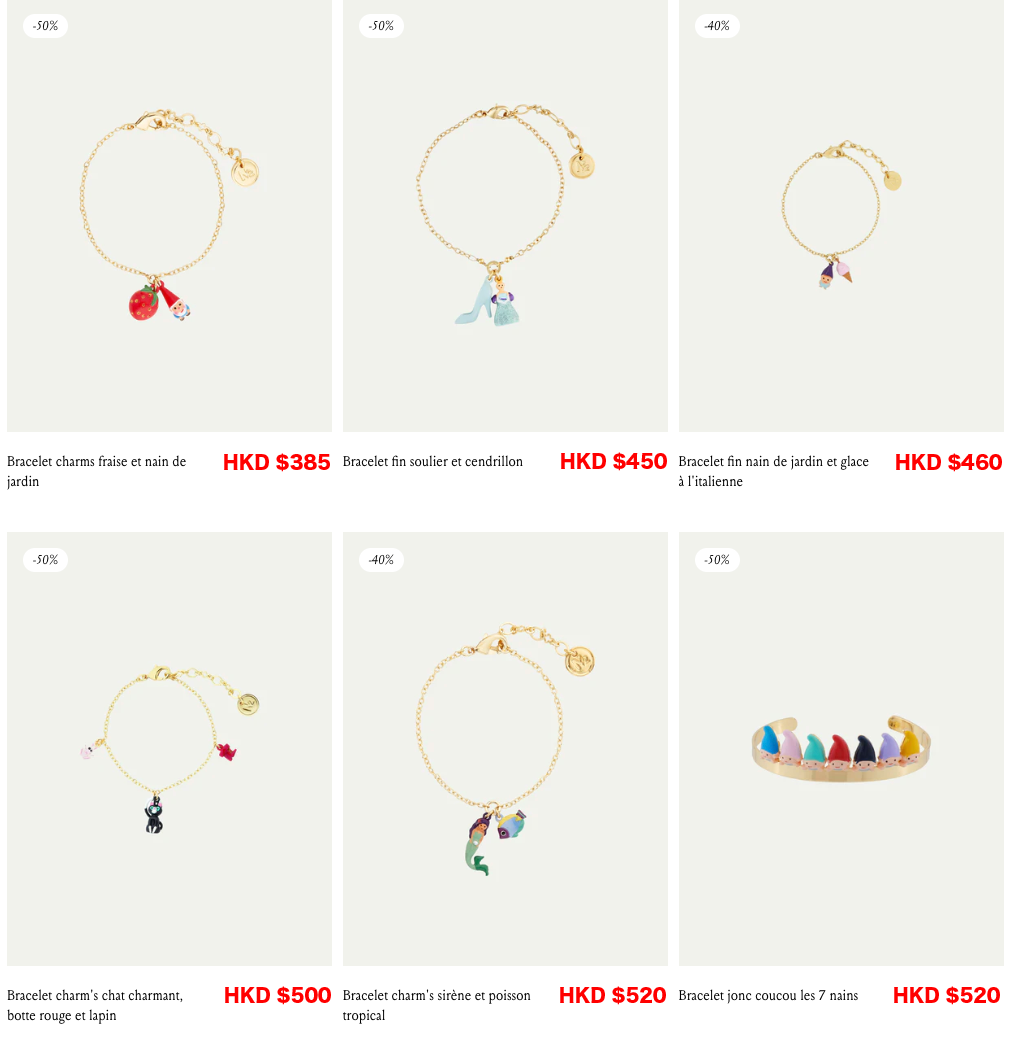Click the -50% badge on cat charm bracelet
The image size is (1011, 1050).
point(46,560)
